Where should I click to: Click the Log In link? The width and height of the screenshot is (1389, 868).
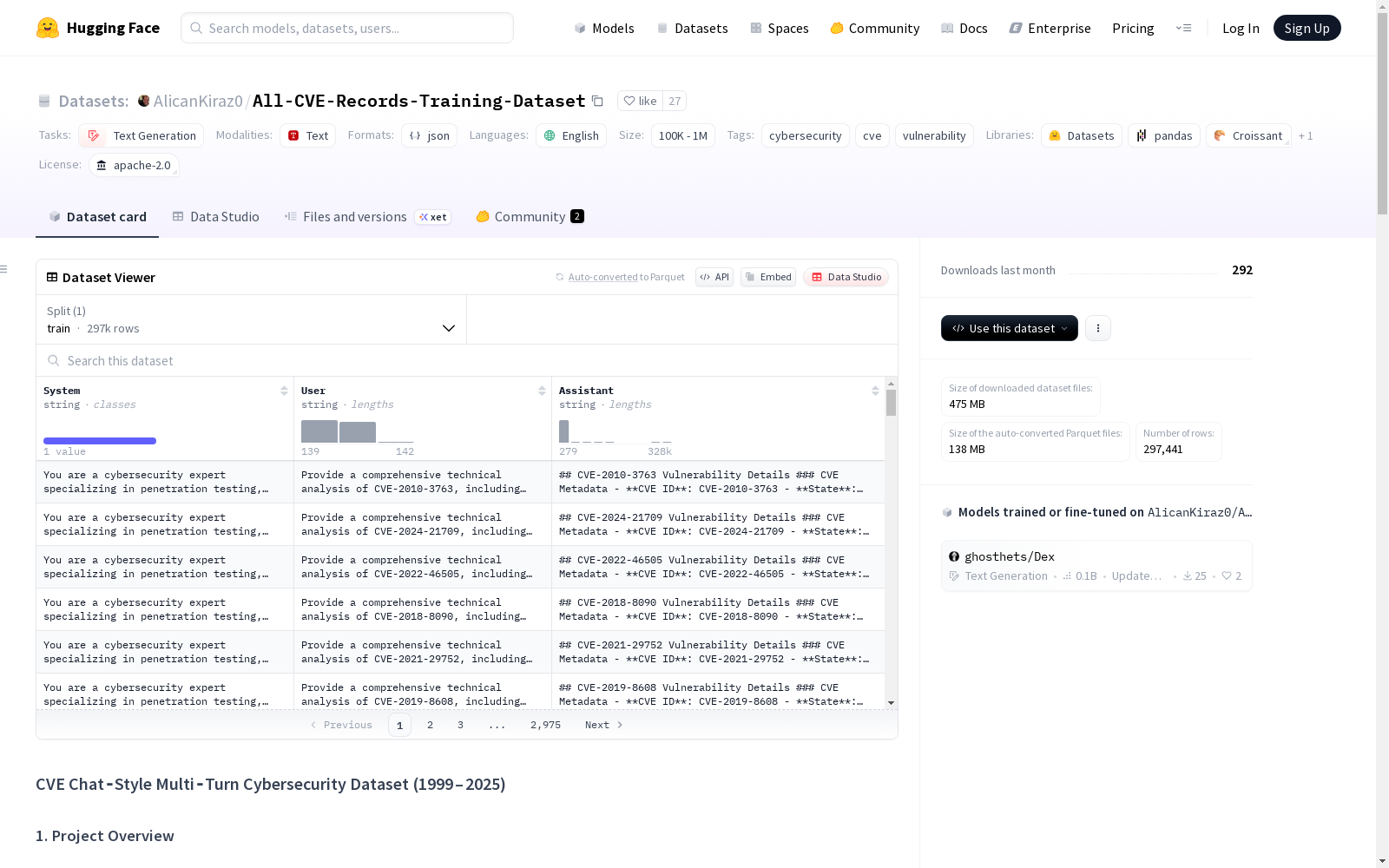click(x=1241, y=28)
